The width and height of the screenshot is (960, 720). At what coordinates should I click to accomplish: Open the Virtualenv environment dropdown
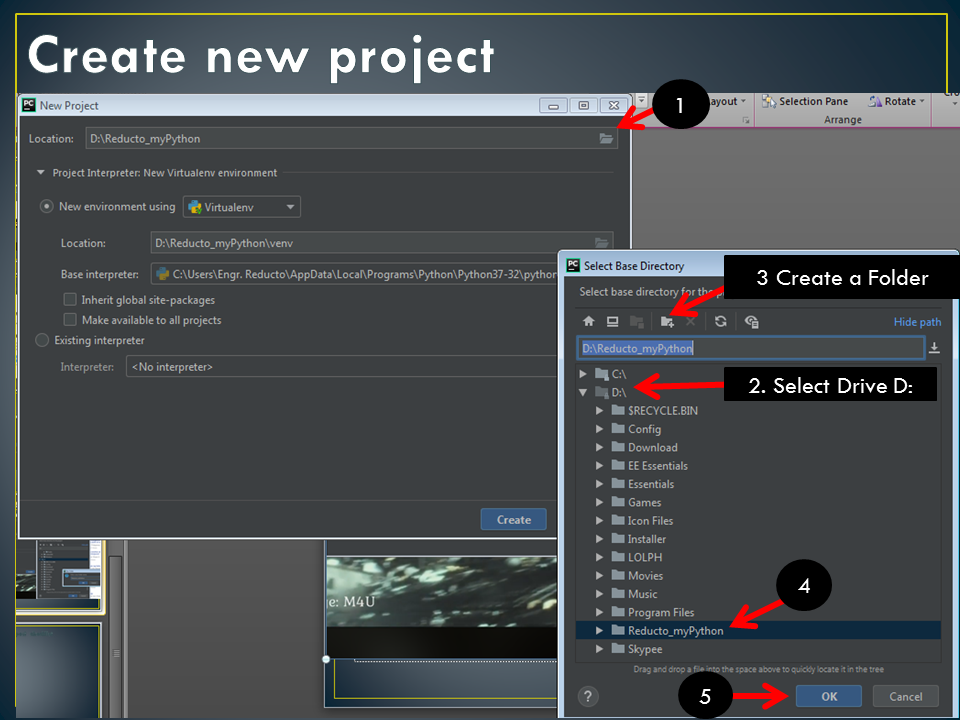click(x=292, y=206)
